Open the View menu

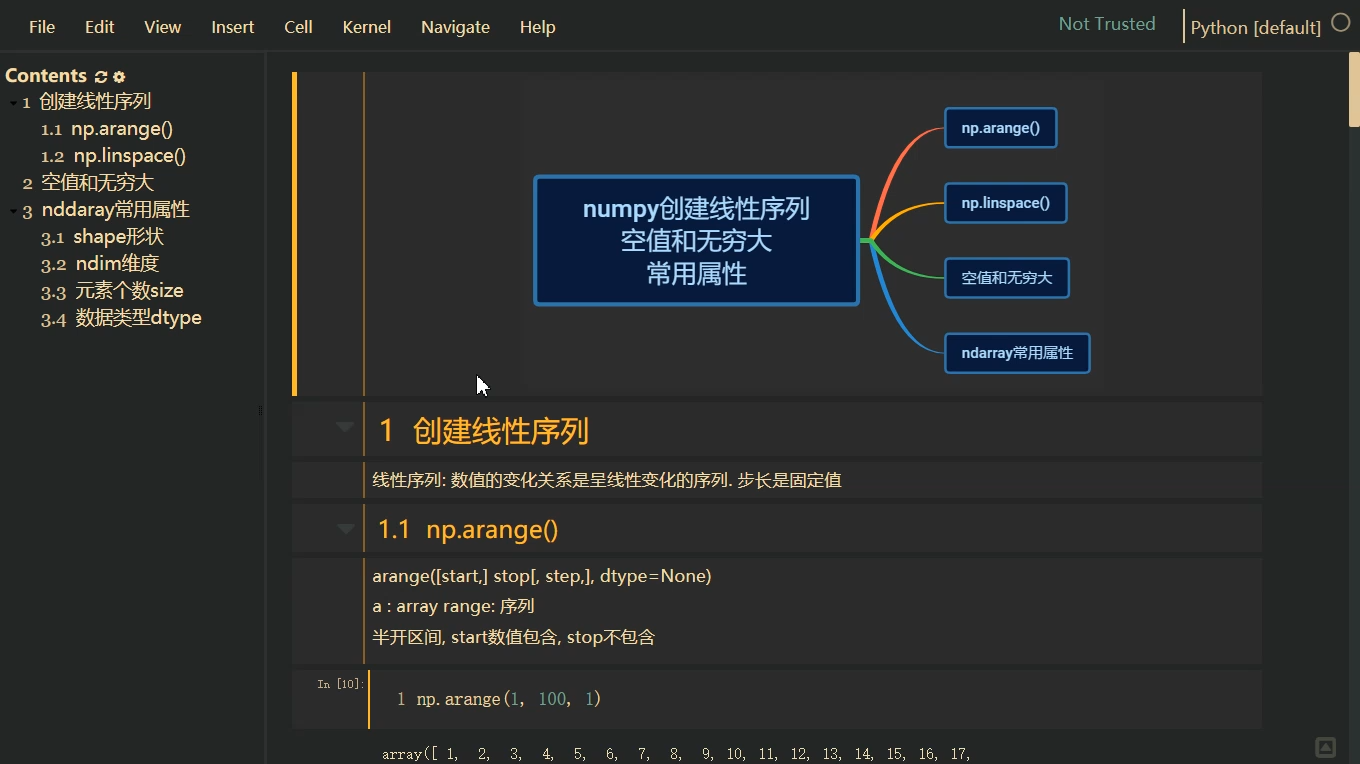tap(162, 27)
